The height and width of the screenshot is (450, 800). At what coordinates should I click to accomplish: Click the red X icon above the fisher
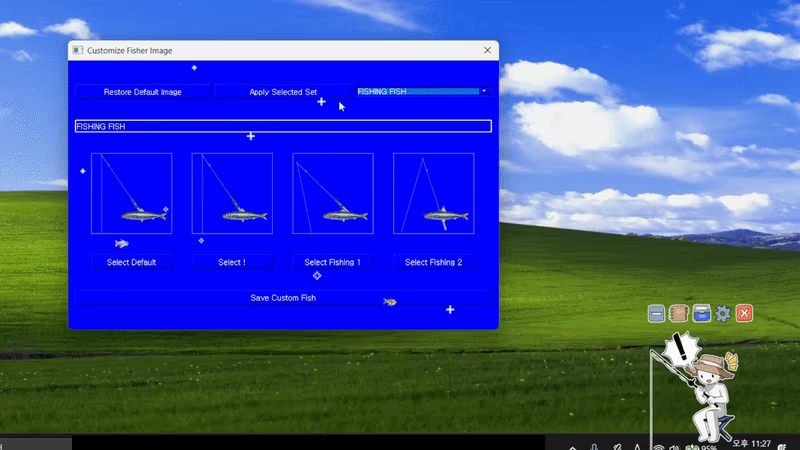tap(744, 313)
